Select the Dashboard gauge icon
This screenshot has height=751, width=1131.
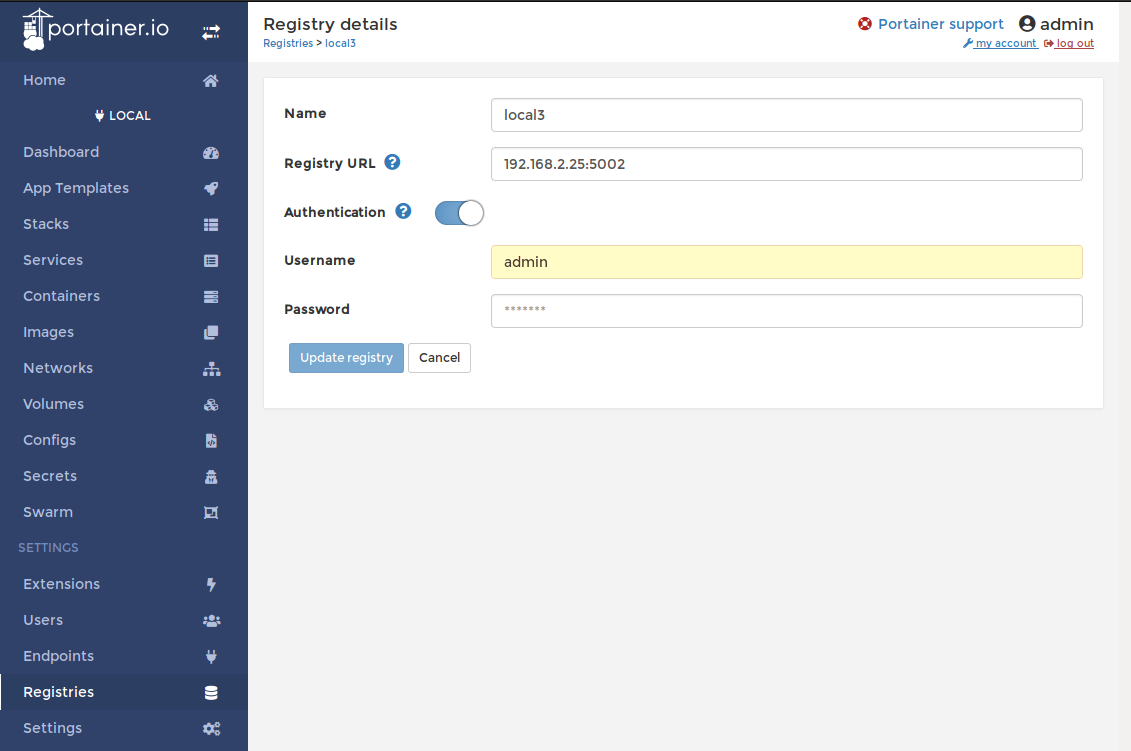coord(211,152)
